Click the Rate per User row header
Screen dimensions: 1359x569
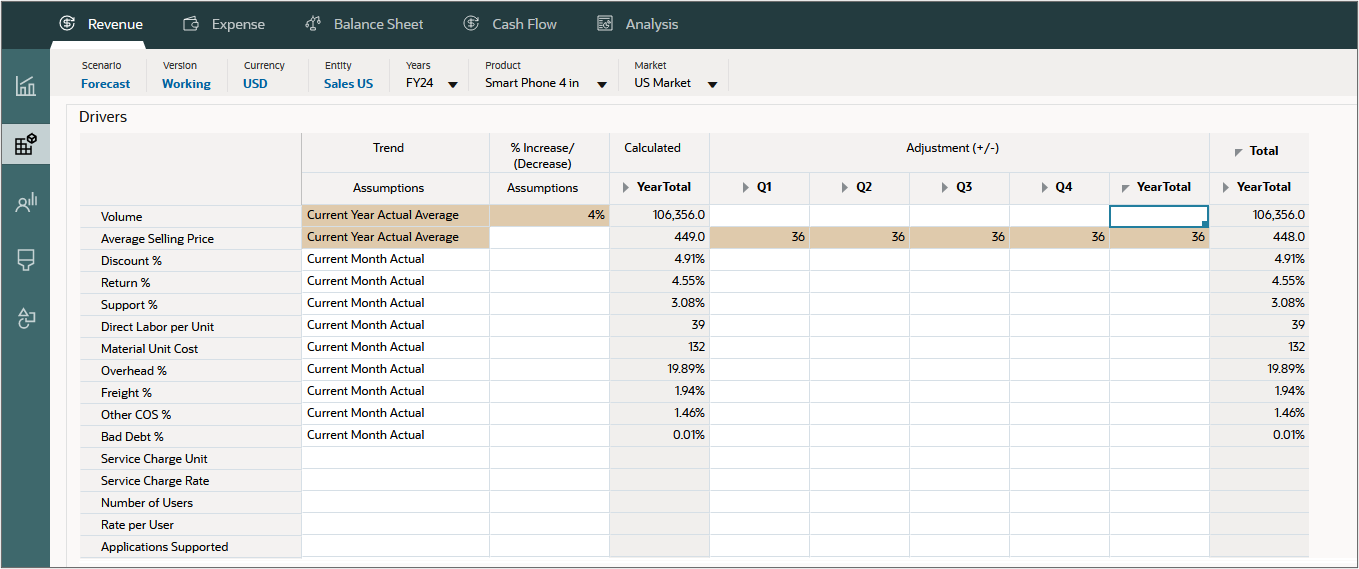point(191,525)
